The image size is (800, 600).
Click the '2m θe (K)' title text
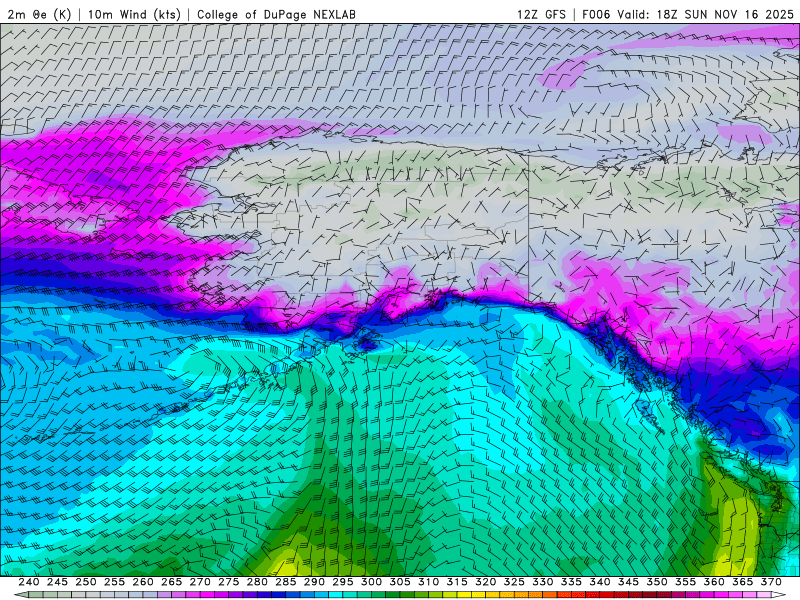tap(39, 14)
